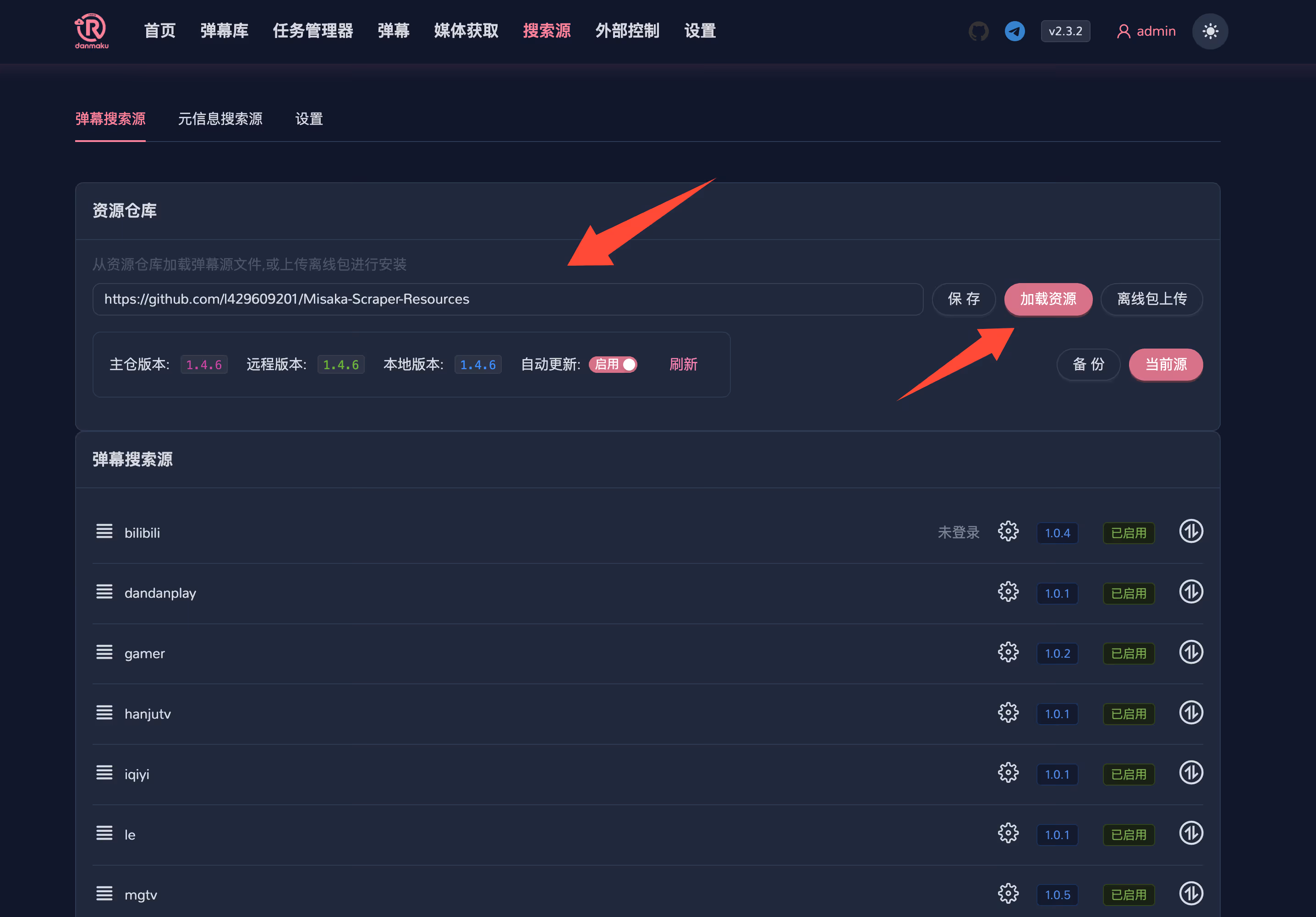Image resolution: width=1316 pixels, height=917 pixels.
Task: Open the admin user menu
Action: [x=1146, y=31]
